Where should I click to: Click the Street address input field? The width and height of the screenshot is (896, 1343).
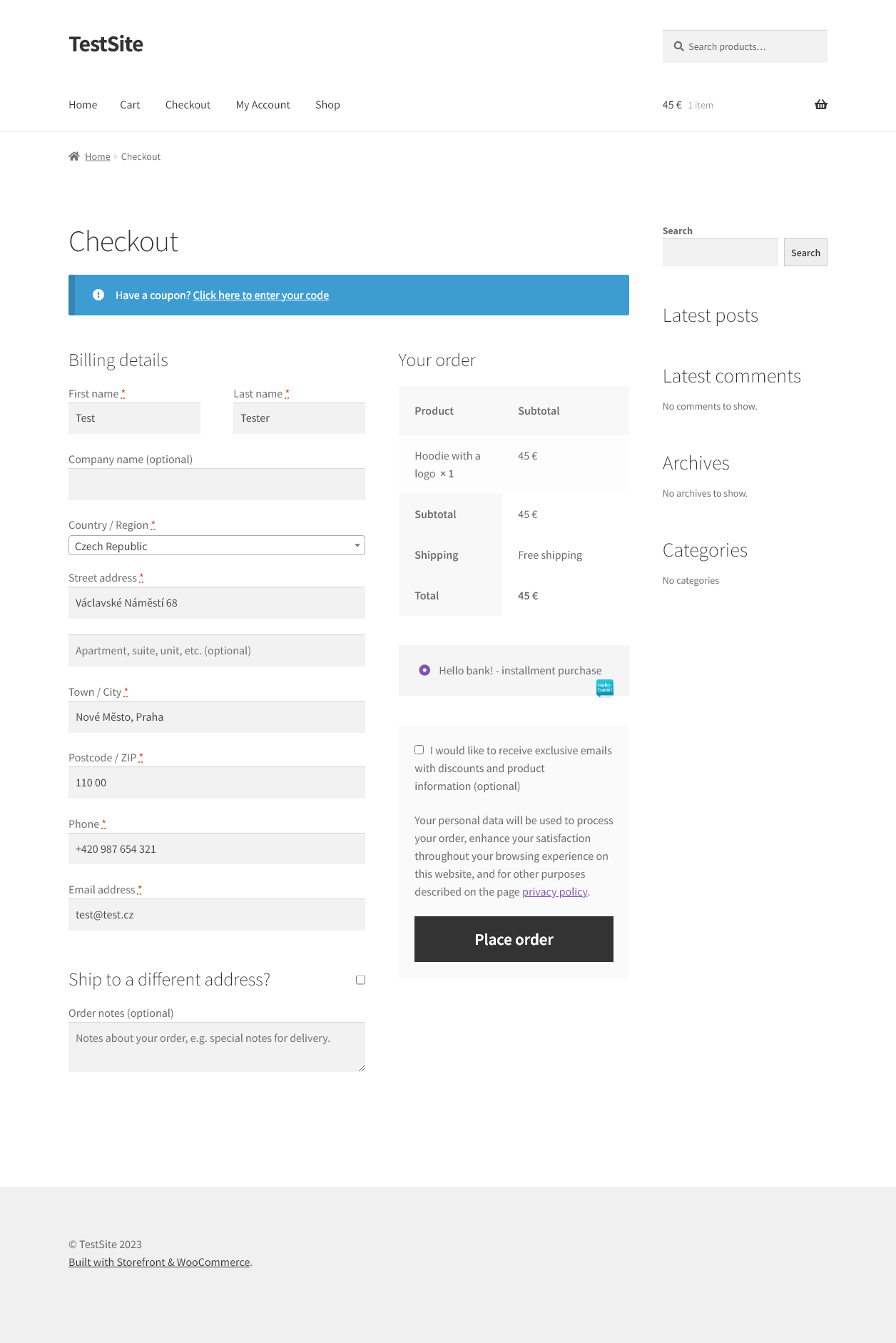[x=217, y=603]
